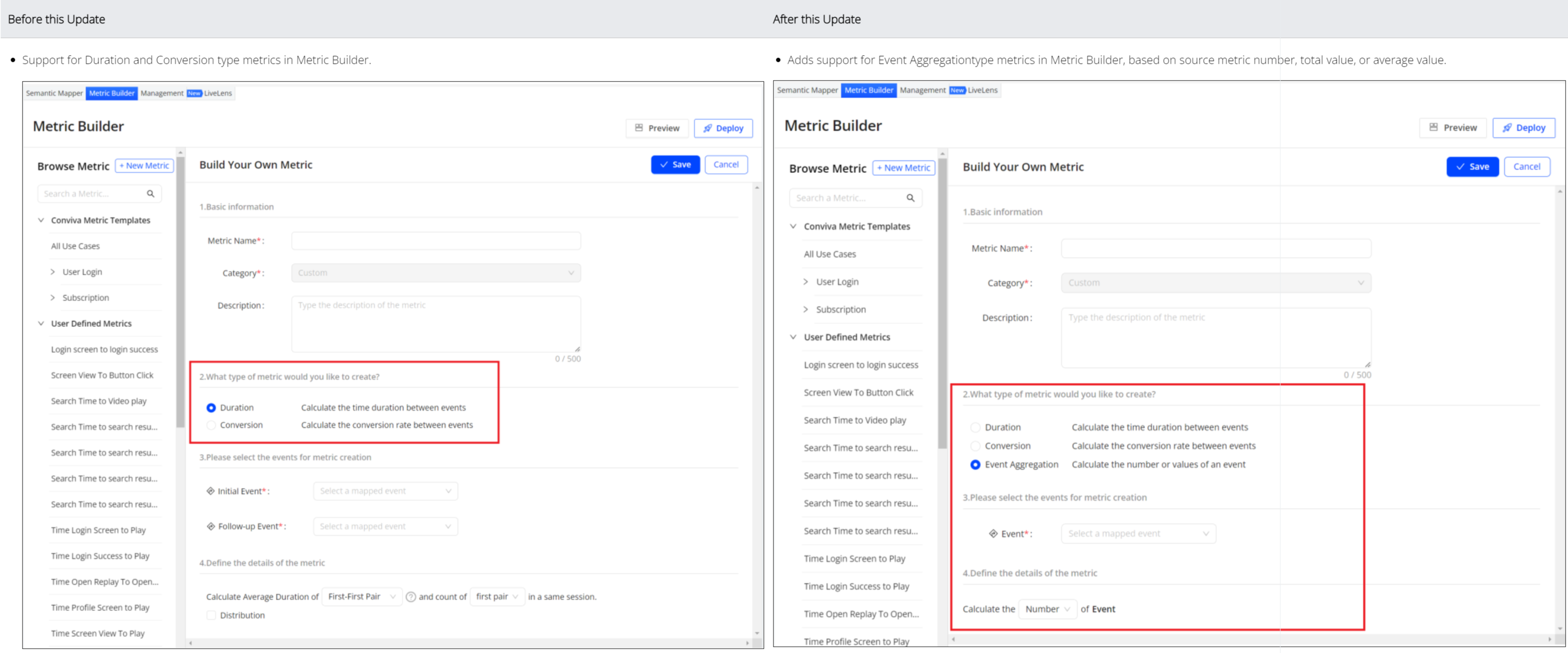Open the Category dropdown in the After screenshot

(x=1216, y=283)
